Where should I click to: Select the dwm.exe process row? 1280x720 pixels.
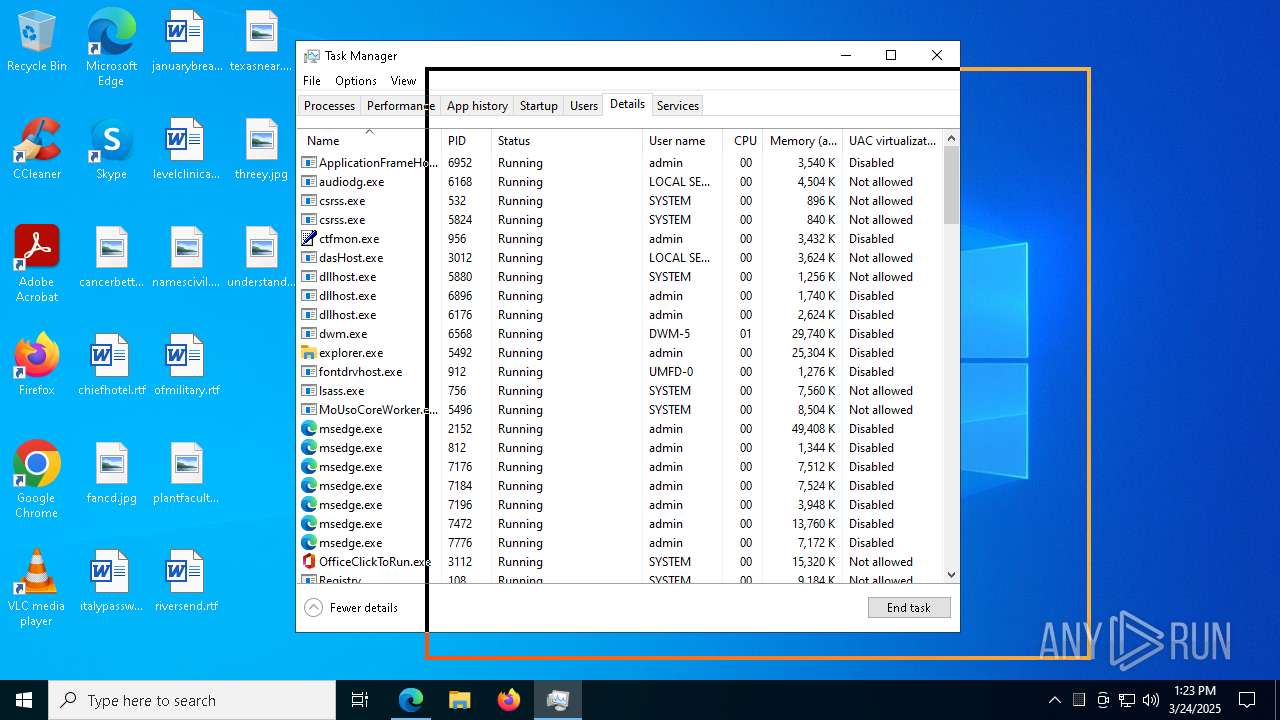coord(620,334)
